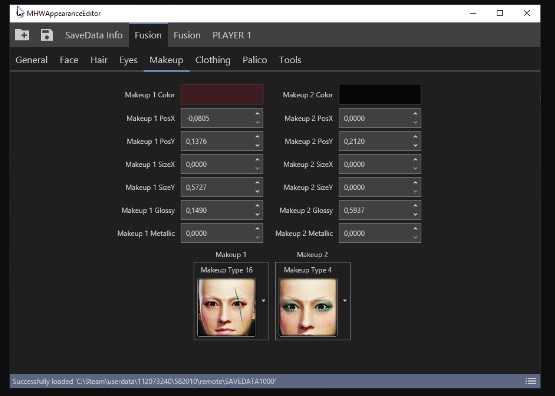Increase Makeup 1 Glossy with up arrow
The height and width of the screenshot is (396, 555).
coord(257,206)
